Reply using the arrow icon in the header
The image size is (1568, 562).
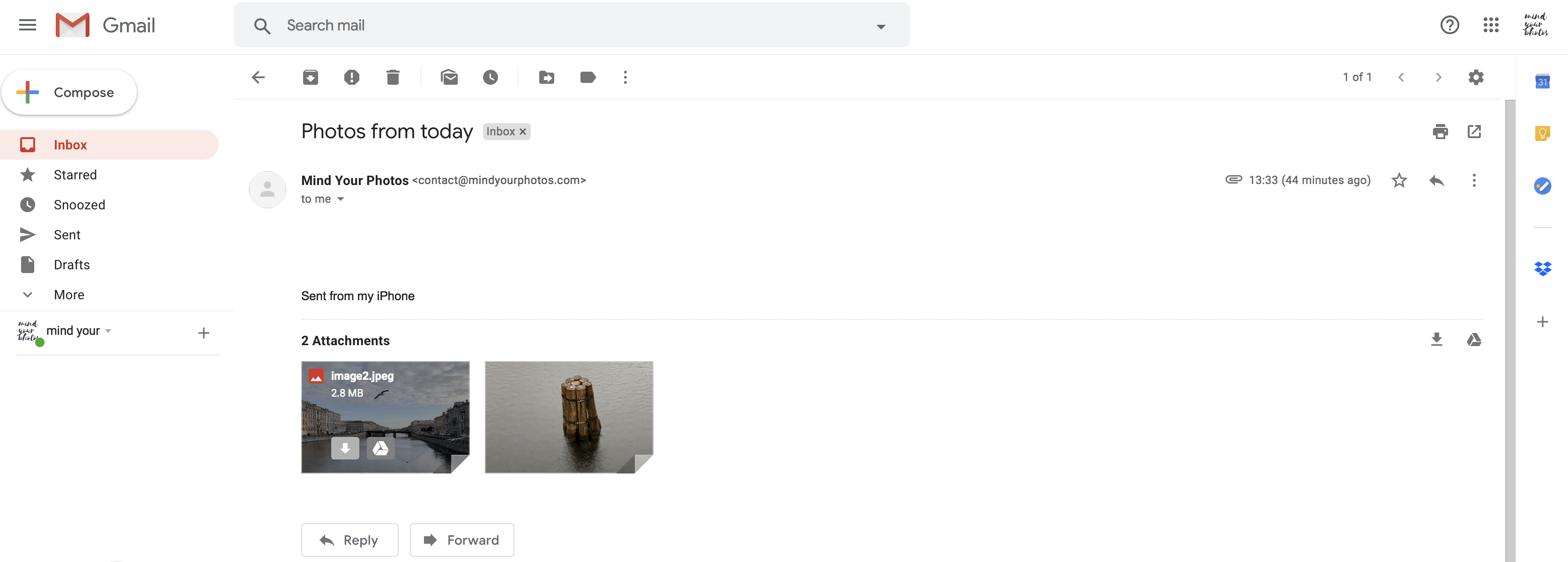click(1436, 180)
